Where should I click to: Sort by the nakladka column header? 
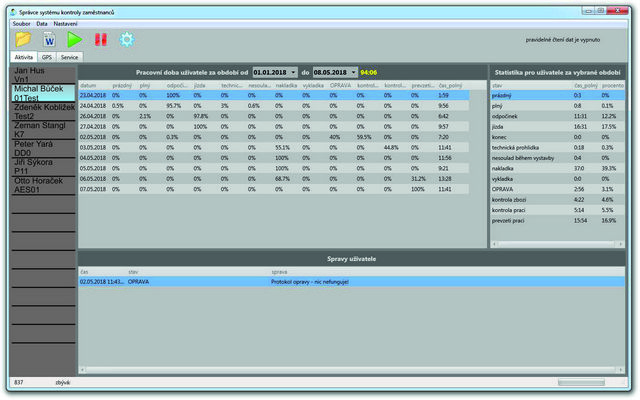287,85
